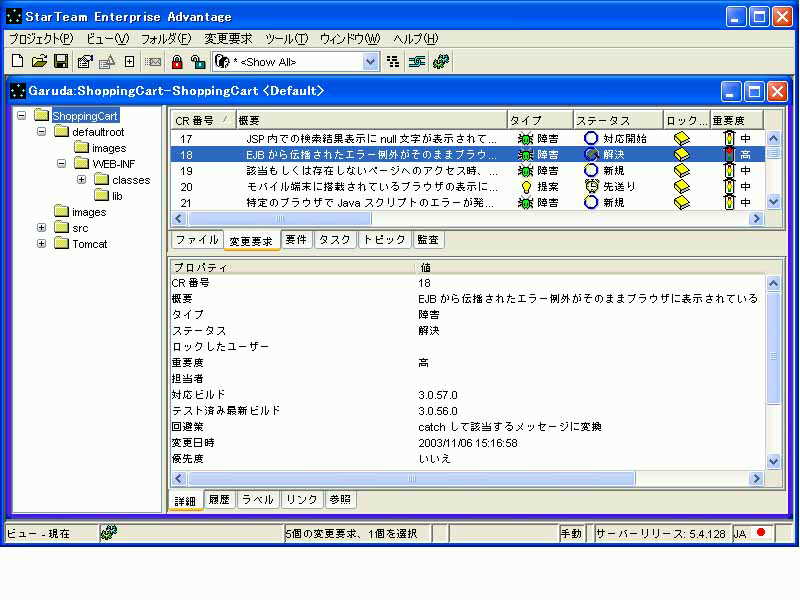Sort by the ステータス column header
Image resolution: width=800 pixels, height=600 pixels.
[x=618, y=121]
